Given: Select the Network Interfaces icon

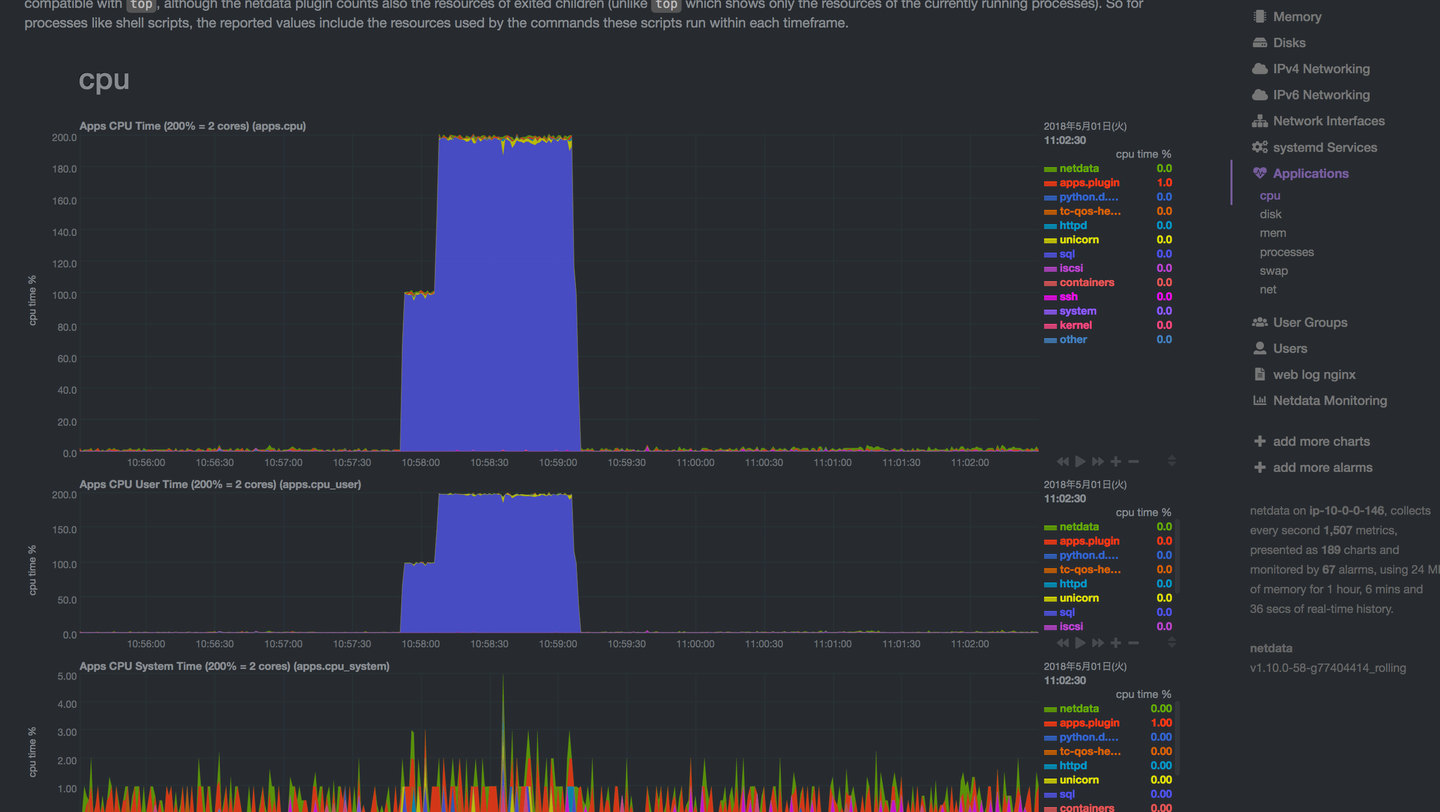Looking at the screenshot, I should [x=1259, y=121].
